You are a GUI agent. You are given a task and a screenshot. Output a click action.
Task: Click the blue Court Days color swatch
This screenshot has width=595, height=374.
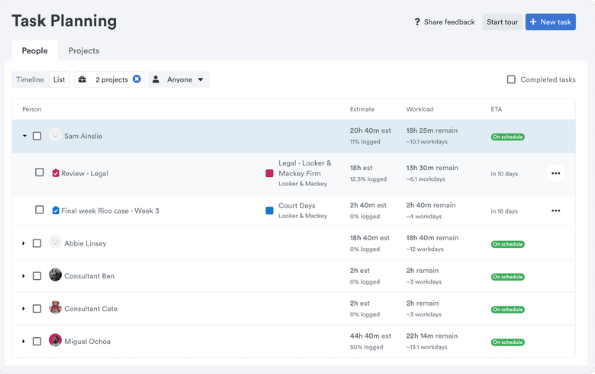coord(269,211)
